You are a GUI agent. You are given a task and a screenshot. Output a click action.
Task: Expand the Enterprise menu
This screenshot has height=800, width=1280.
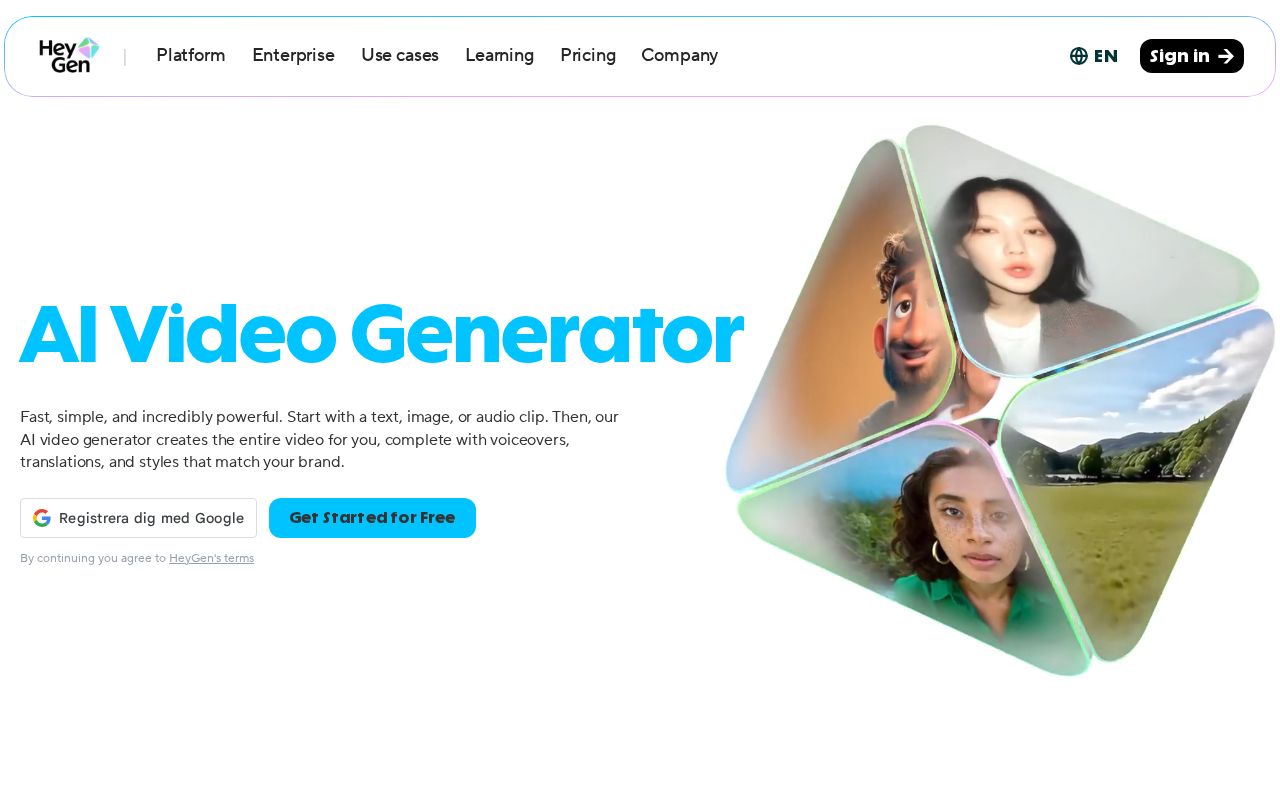293,56
